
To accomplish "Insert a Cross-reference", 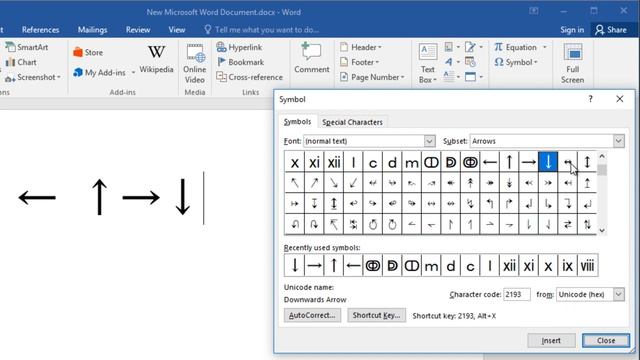I will point(249,77).
